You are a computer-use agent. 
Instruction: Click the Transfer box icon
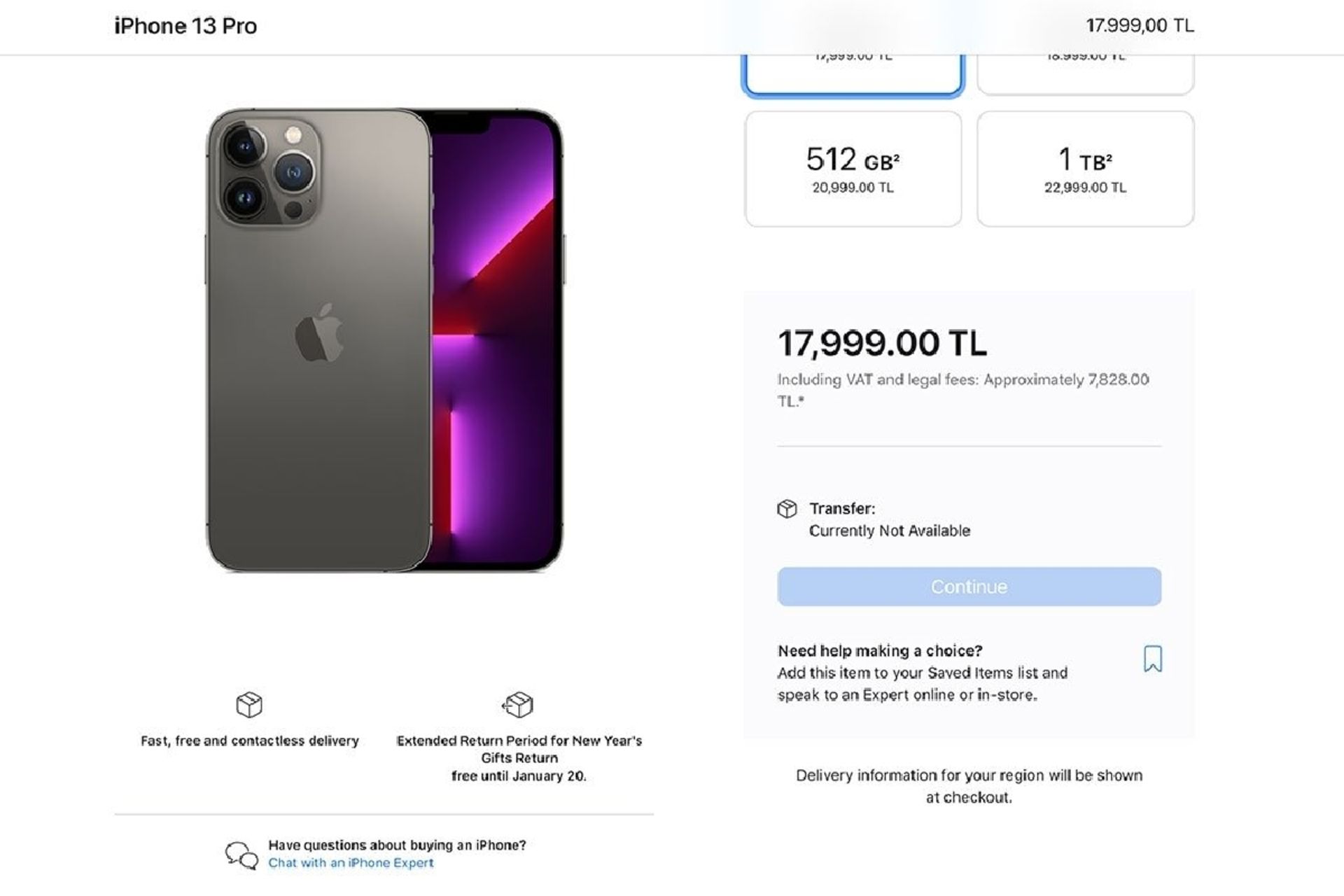point(787,509)
